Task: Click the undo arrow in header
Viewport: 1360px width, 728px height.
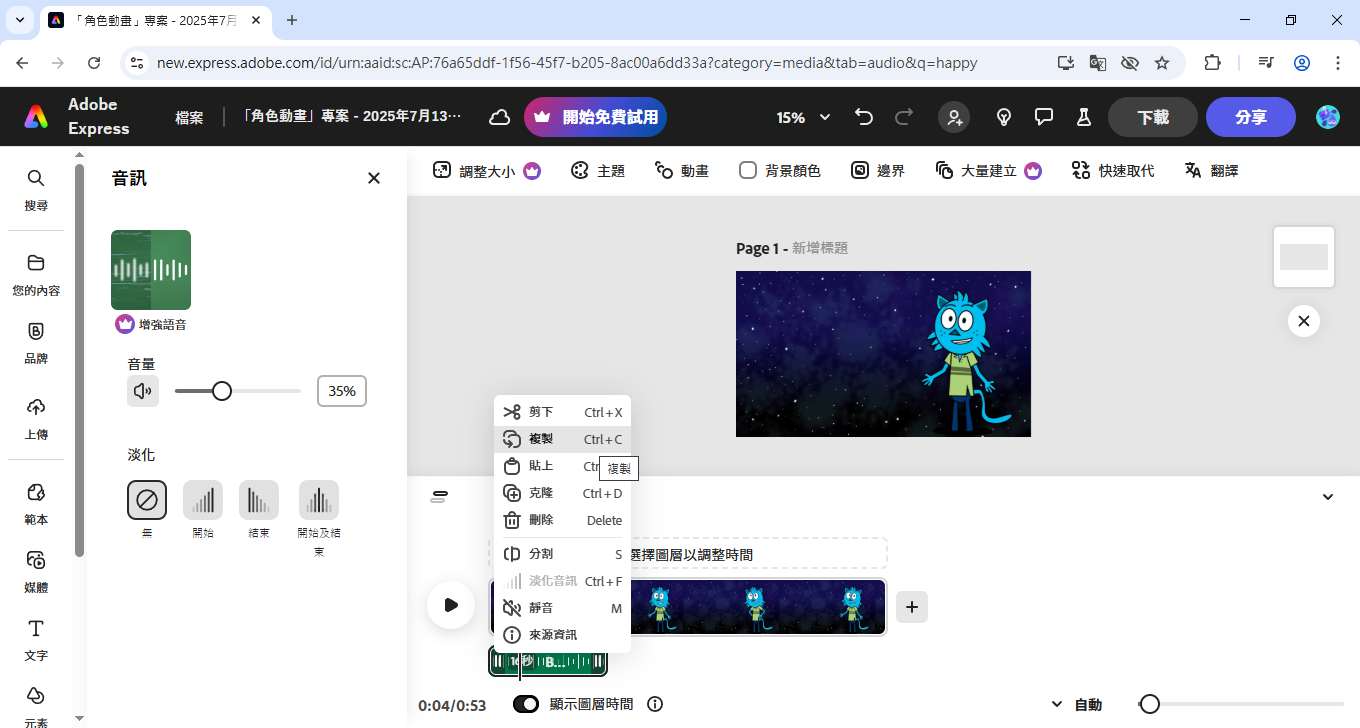Action: (x=864, y=117)
